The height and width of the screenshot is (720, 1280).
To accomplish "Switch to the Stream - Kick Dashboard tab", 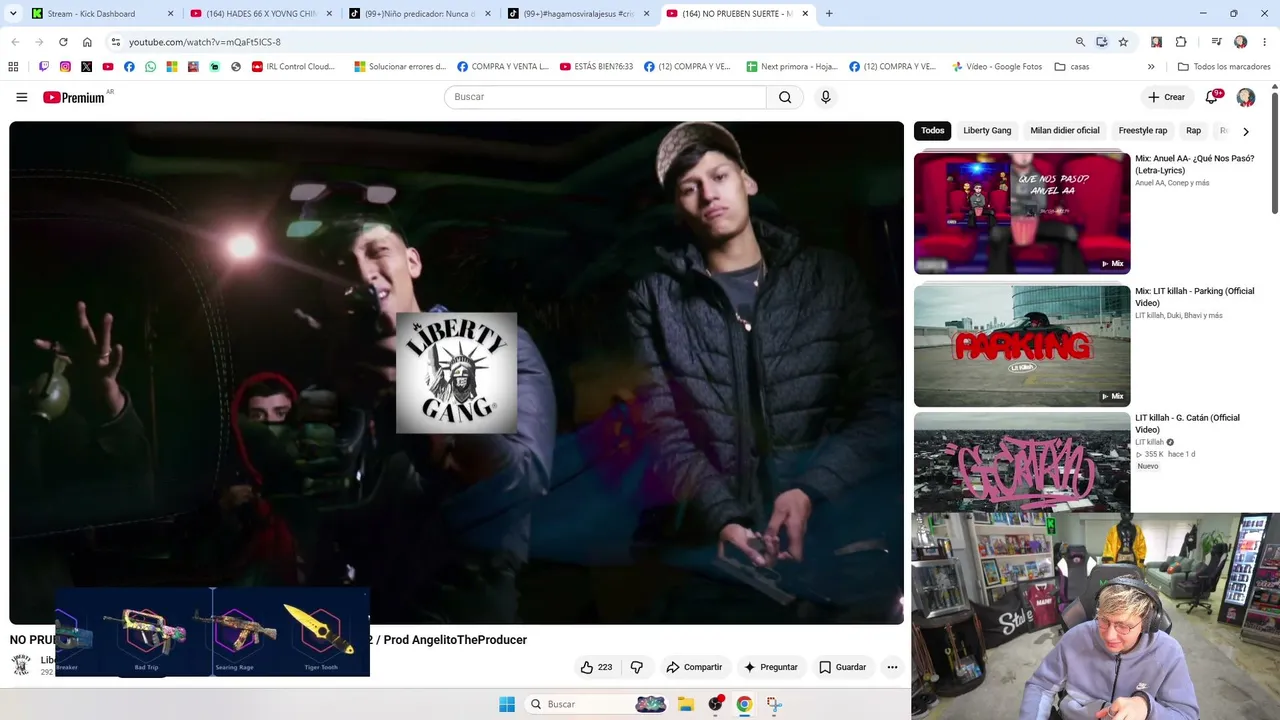I will 101,14.
